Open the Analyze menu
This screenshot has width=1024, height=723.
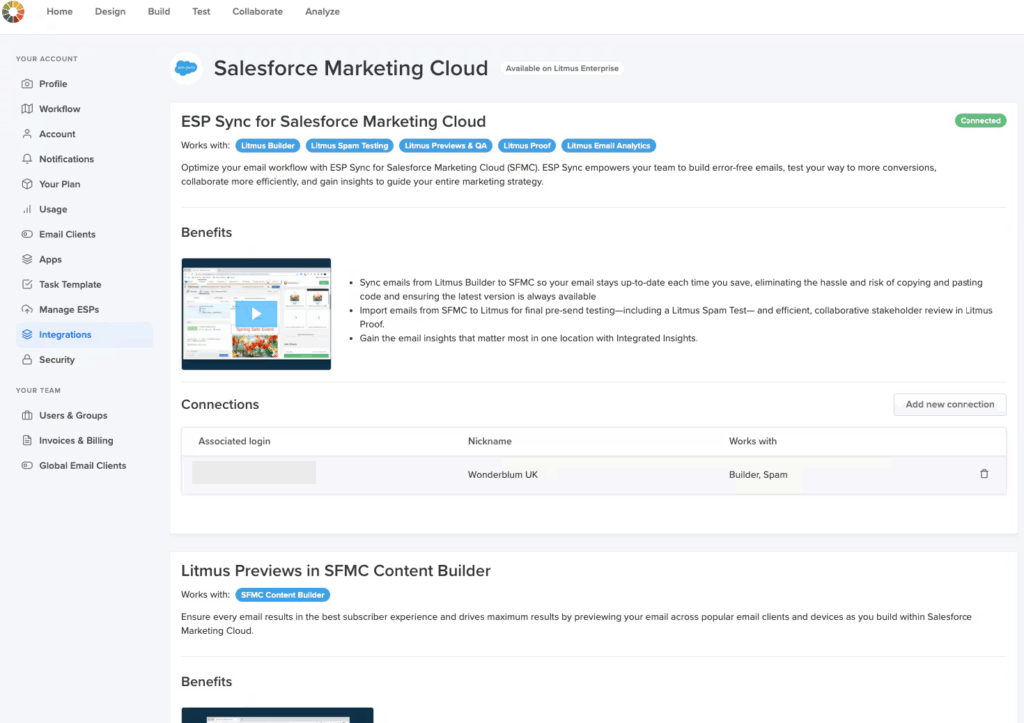click(x=323, y=11)
